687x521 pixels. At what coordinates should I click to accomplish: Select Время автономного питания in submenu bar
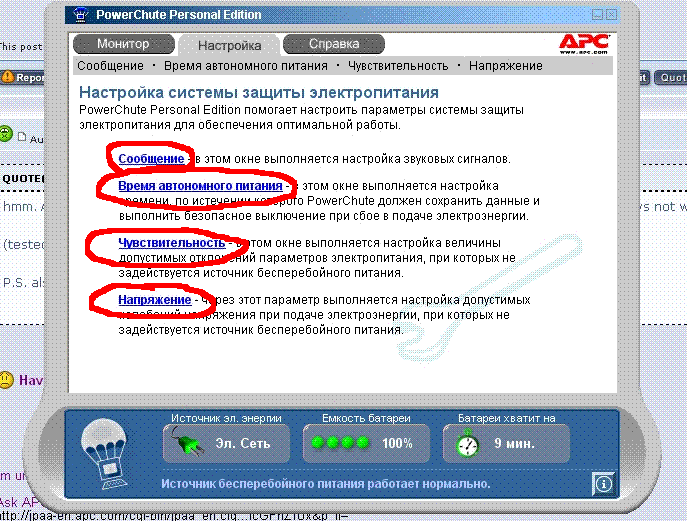[x=246, y=66]
